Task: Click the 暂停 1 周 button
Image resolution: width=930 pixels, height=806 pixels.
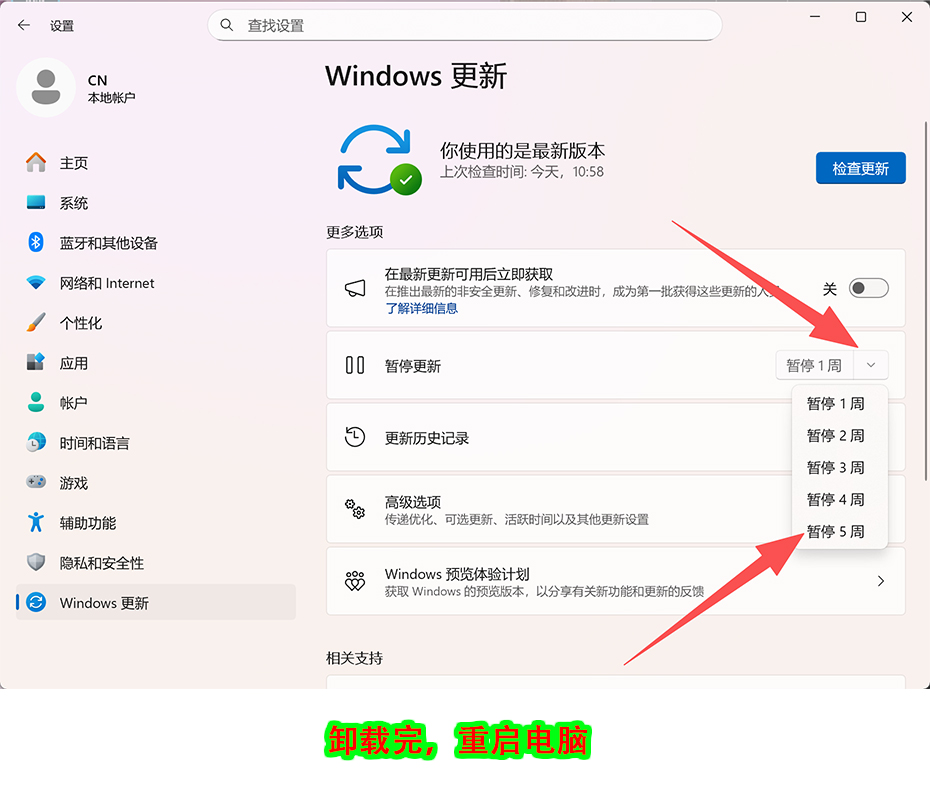Action: pyautogui.click(x=814, y=365)
